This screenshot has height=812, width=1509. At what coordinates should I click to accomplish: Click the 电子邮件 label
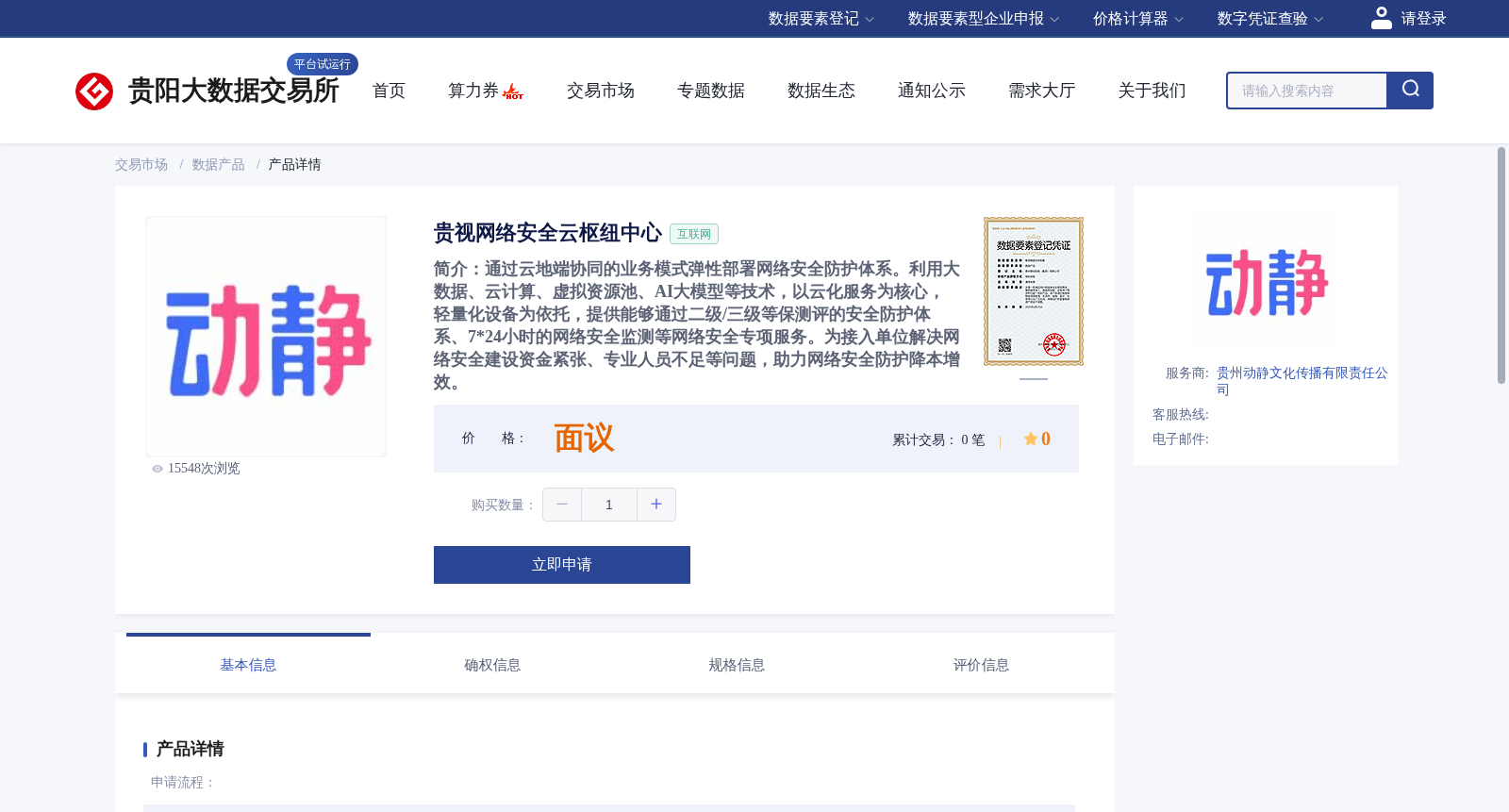point(1181,439)
